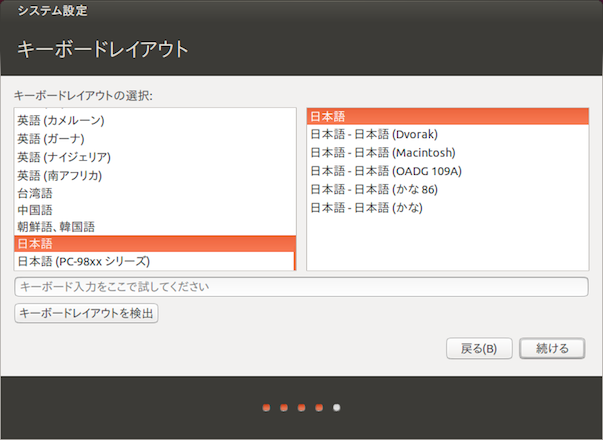This screenshot has height=440, width=603.
Task: Click the keyboard test input field
Action: pos(300,288)
